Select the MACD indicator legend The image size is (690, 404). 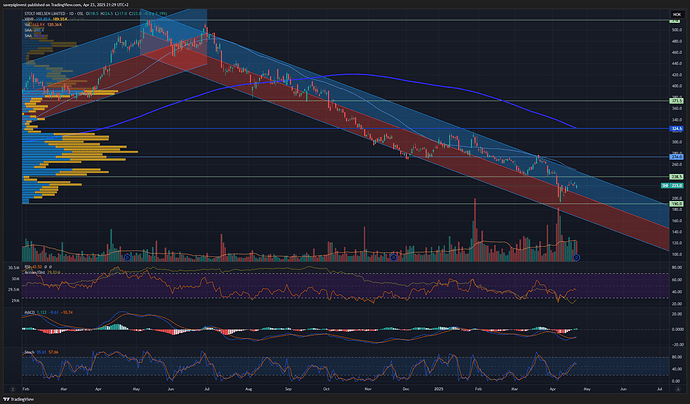(29, 312)
